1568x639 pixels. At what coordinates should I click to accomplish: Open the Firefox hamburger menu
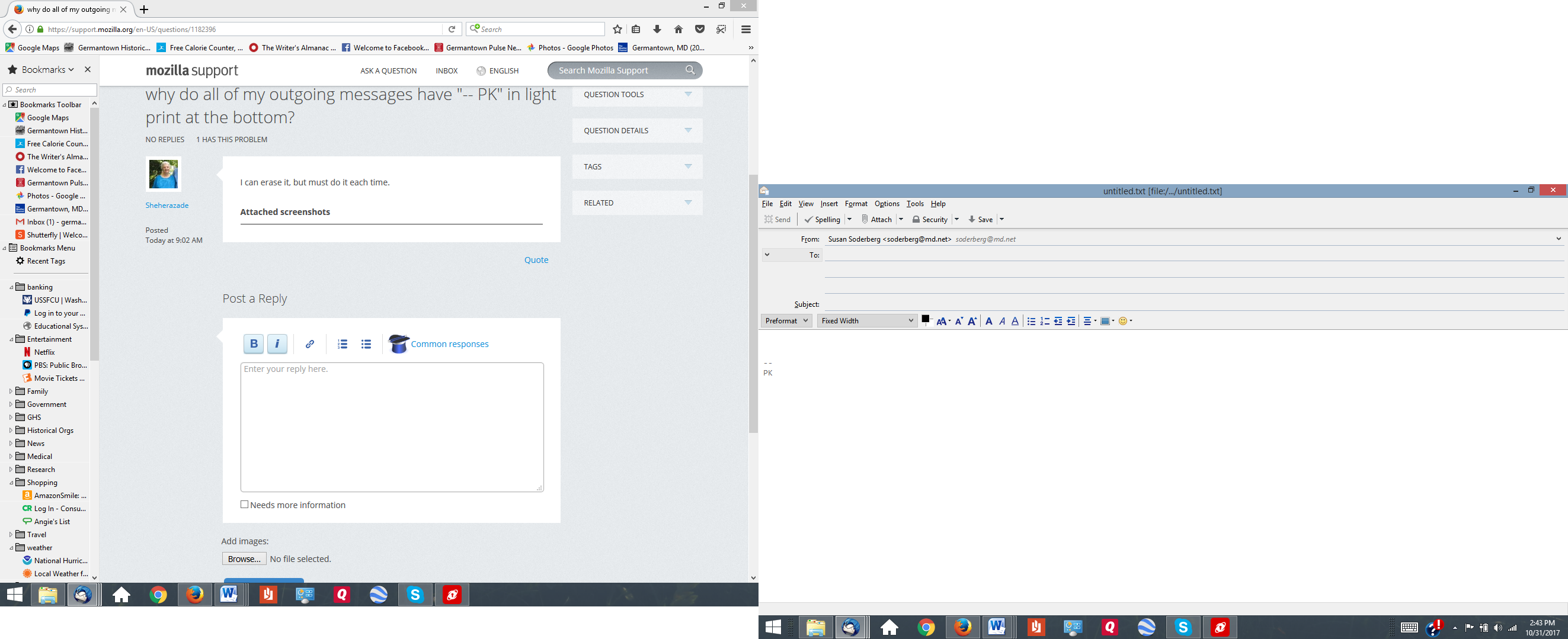point(745,29)
